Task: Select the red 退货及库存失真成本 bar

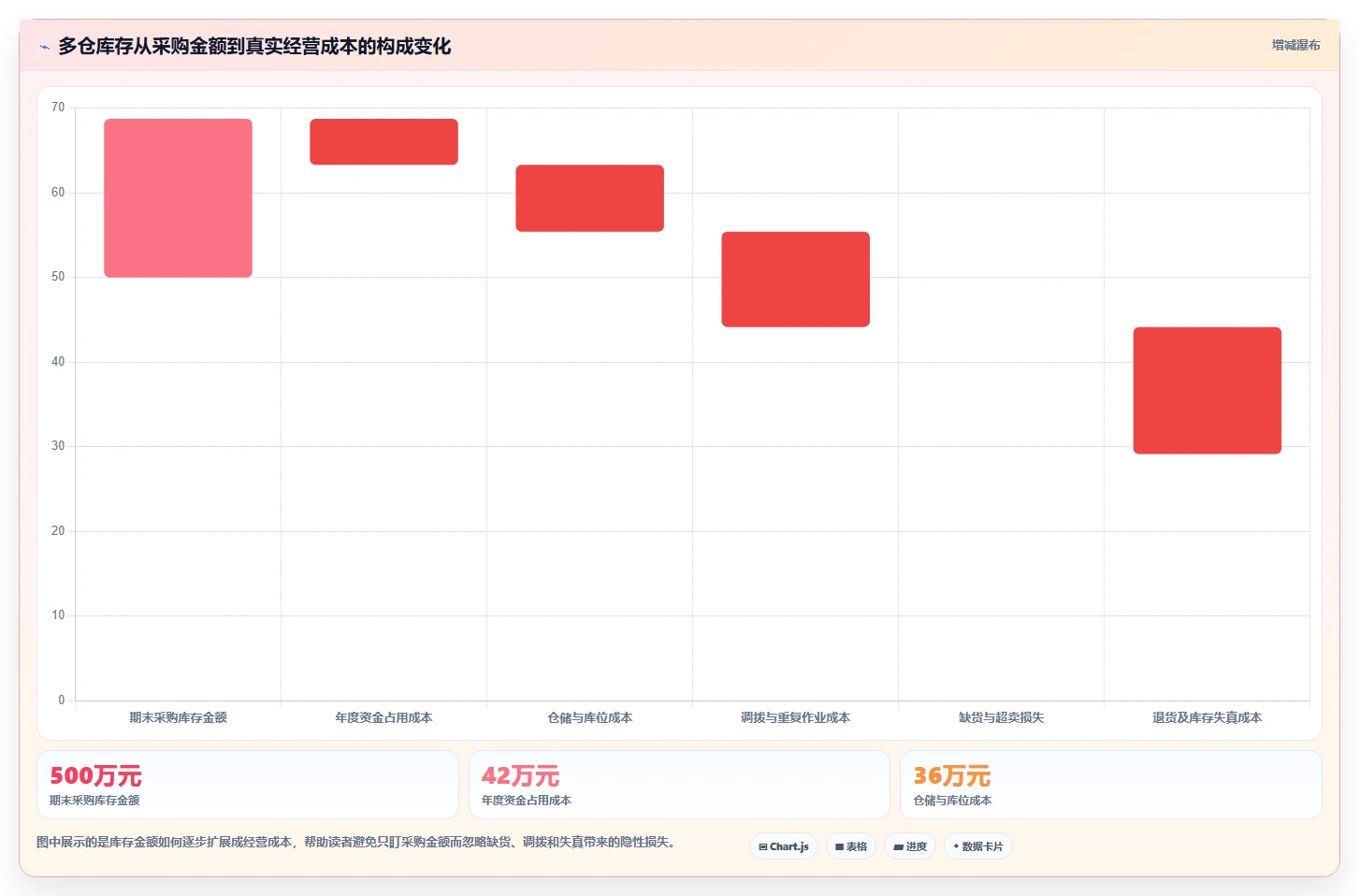Action: click(x=1207, y=391)
